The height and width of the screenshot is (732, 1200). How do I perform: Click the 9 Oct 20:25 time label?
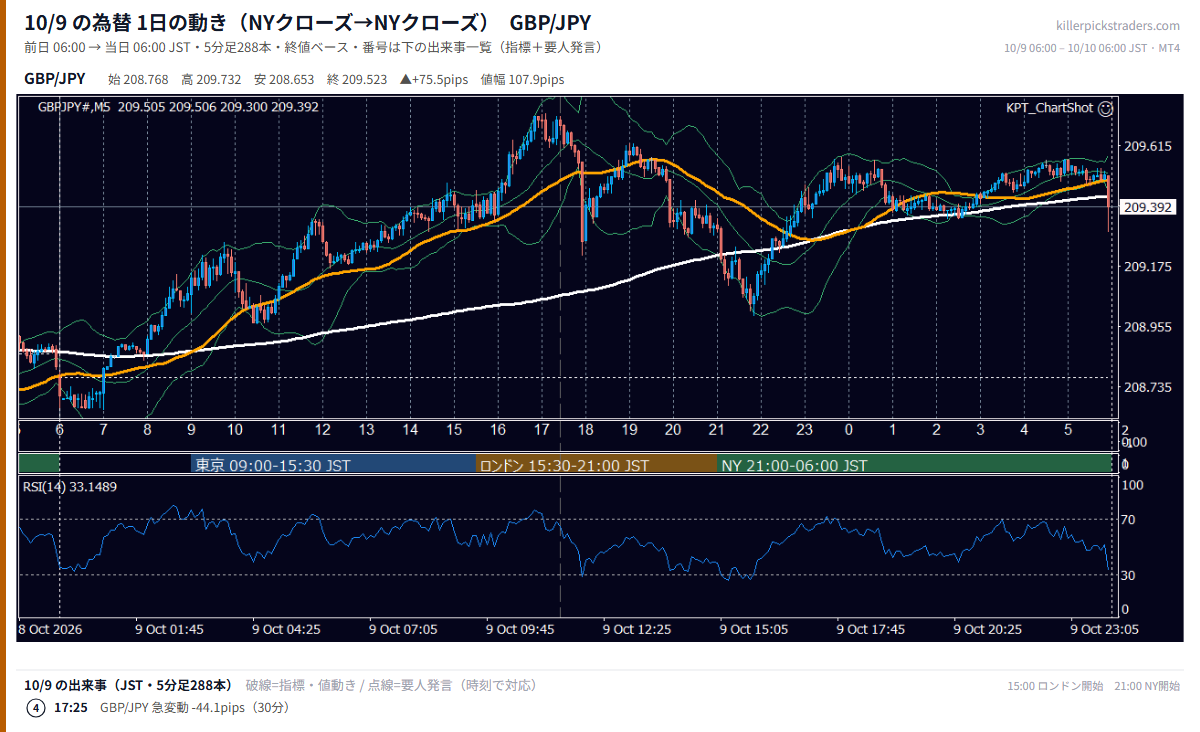click(988, 629)
